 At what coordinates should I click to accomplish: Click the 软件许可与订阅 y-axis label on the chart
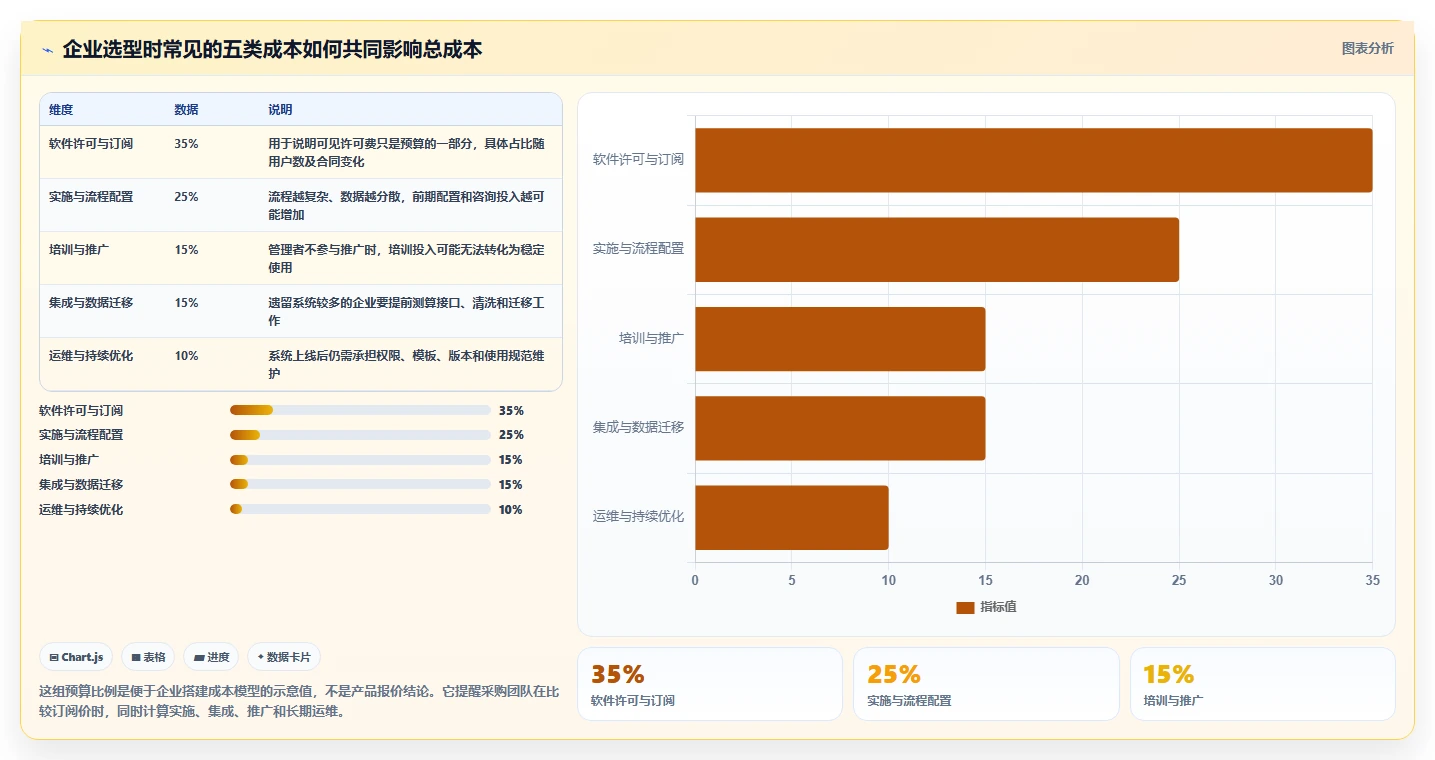point(638,160)
